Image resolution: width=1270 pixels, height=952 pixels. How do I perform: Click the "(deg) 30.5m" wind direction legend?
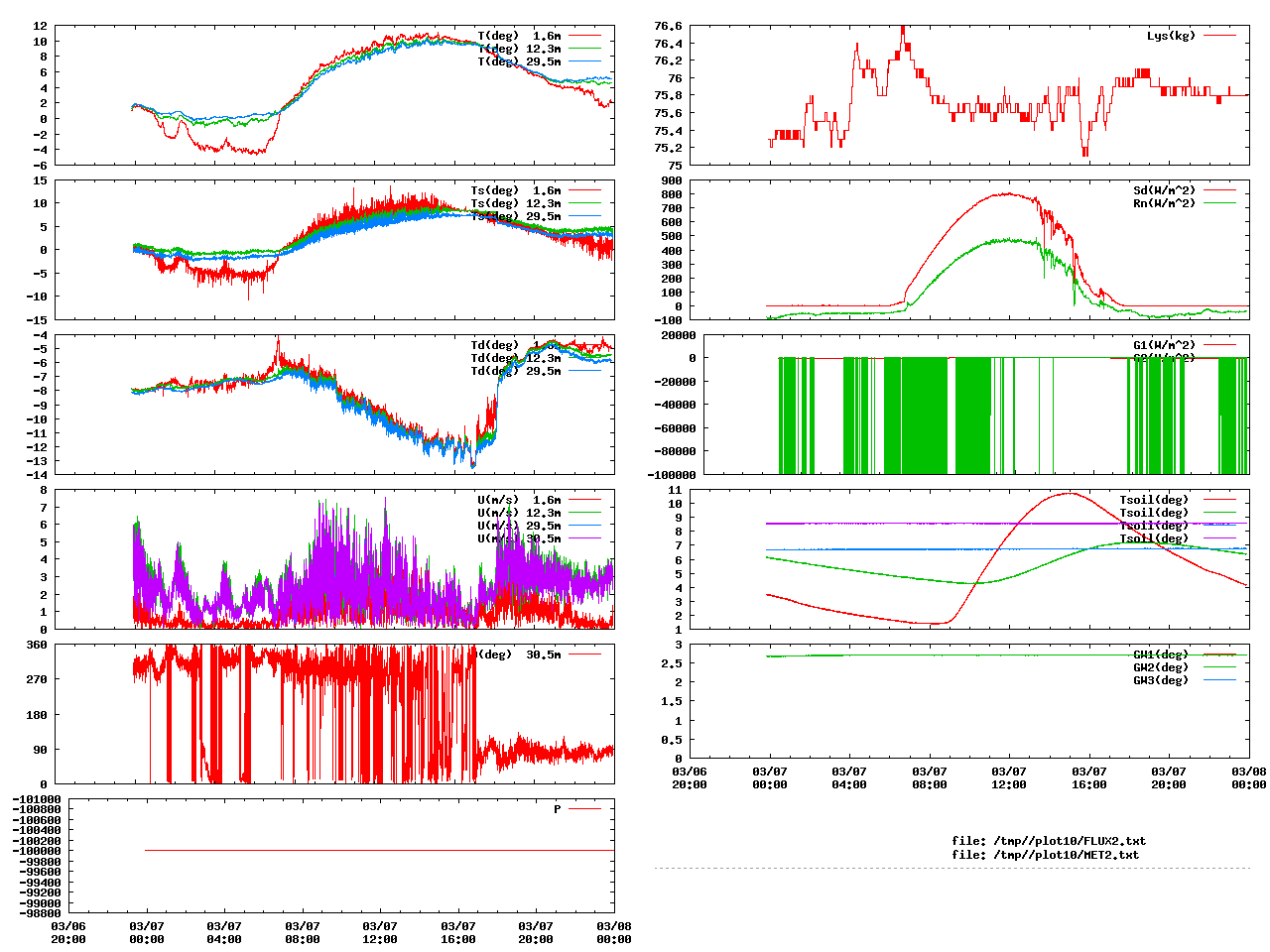[519, 654]
